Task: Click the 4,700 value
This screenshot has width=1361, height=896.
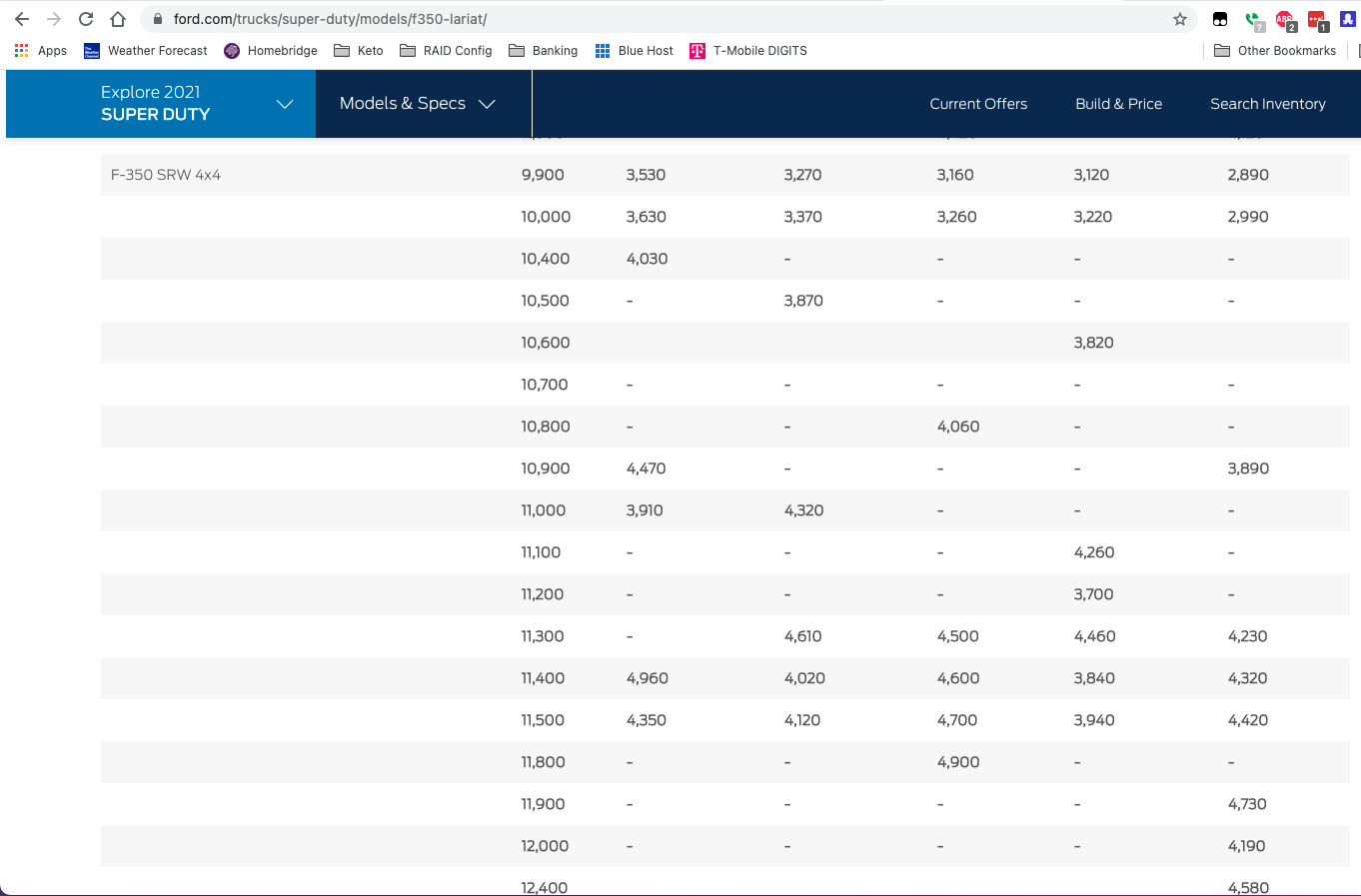Action: coord(957,720)
